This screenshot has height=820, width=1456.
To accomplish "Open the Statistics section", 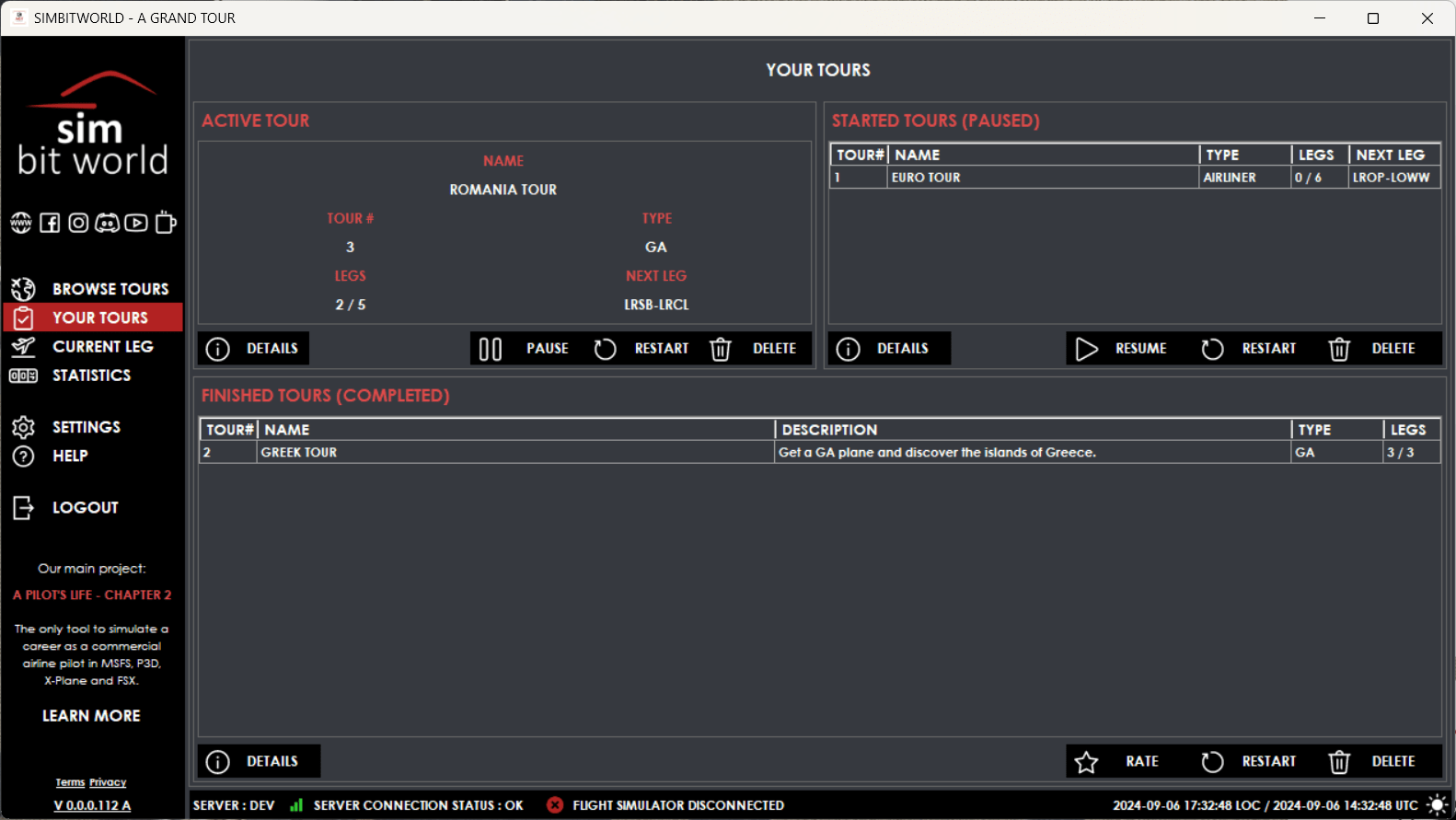I will (x=91, y=375).
